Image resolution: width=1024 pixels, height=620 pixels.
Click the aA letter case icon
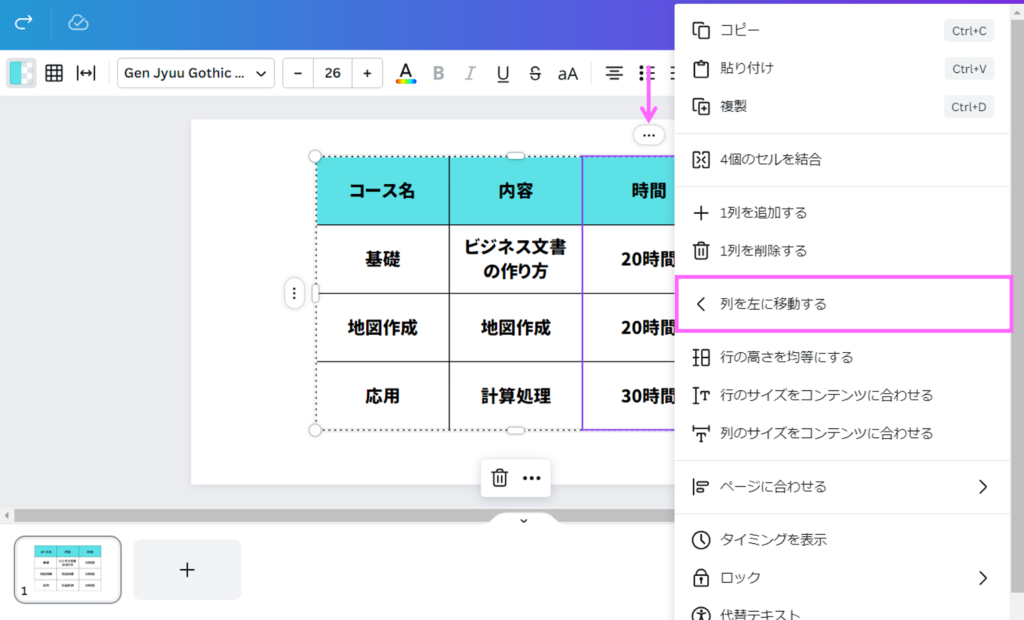568,73
